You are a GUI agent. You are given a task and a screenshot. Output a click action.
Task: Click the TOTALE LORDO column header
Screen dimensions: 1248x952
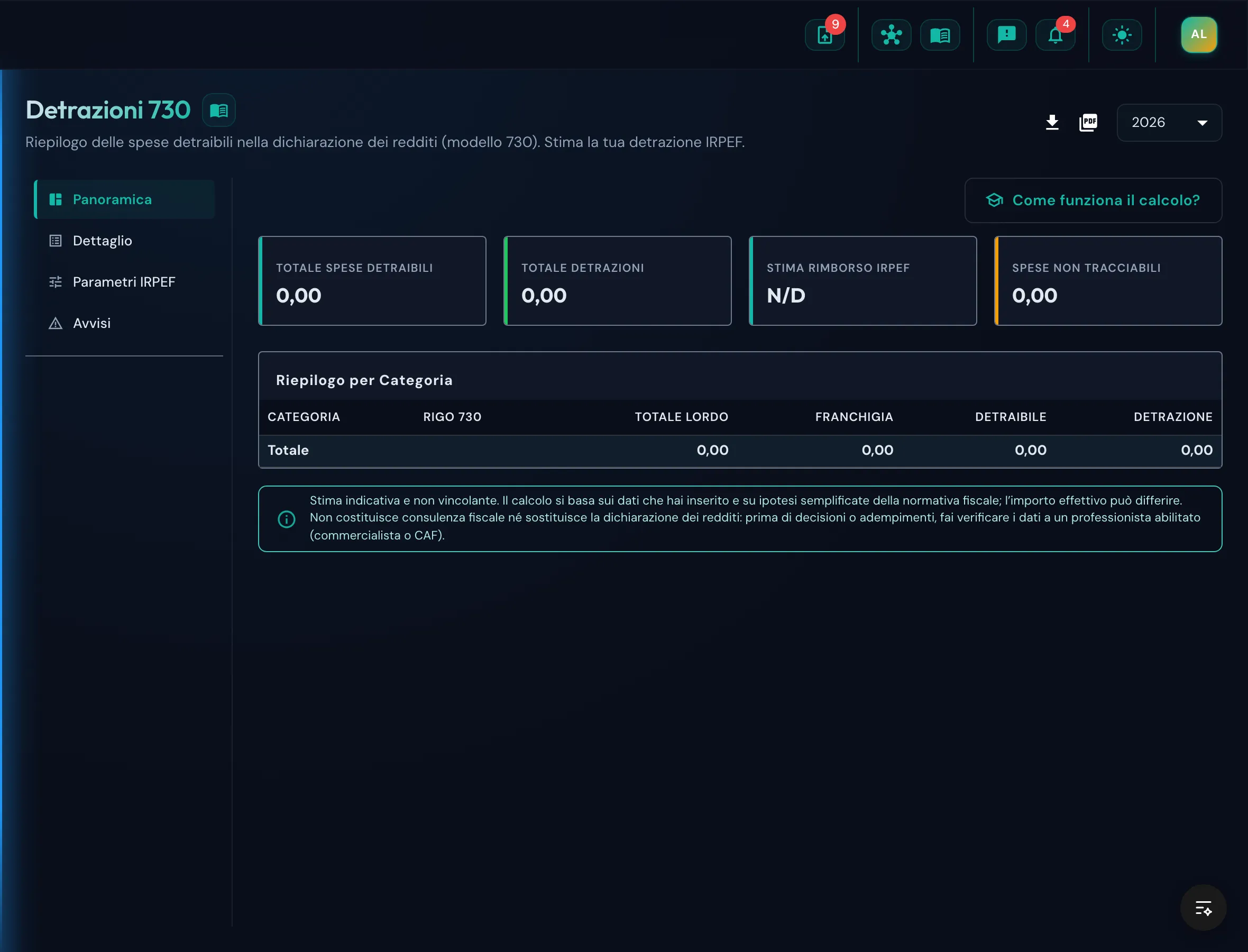pyautogui.click(x=682, y=417)
